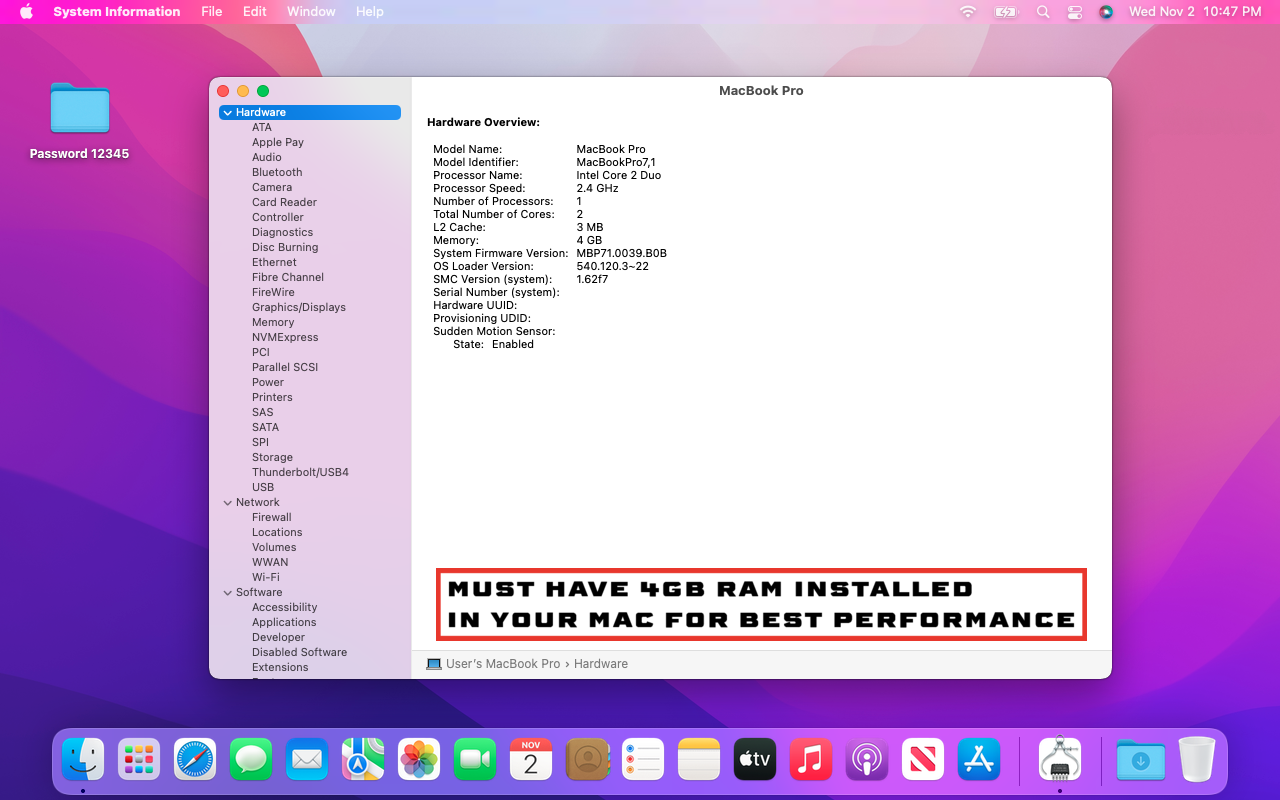Select the Password 12345 desktop folder
The height and width of the screenshot is (800, 1280).
click(79, 121)
